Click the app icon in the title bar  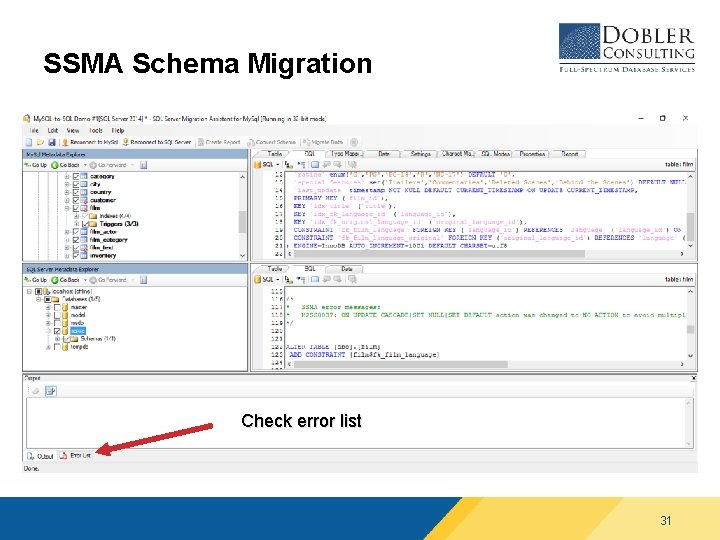[27, 118]
